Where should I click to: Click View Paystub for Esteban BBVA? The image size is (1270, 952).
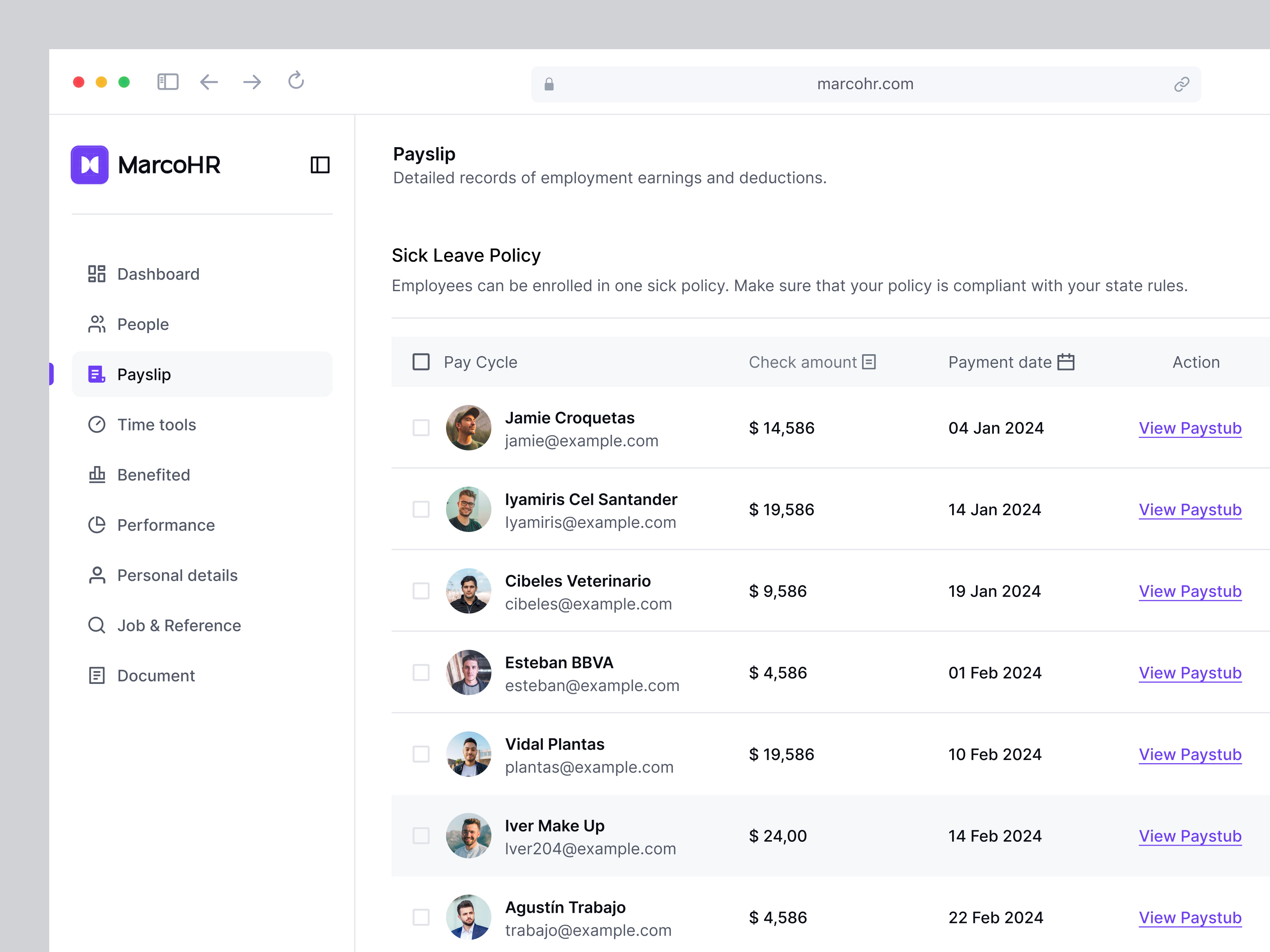point(1189,672)
